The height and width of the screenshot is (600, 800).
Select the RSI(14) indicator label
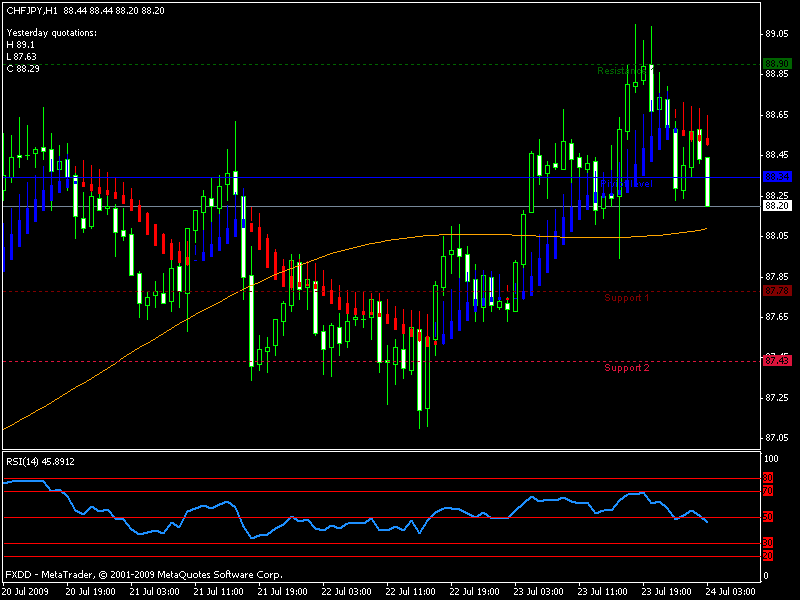coord(40,461)
